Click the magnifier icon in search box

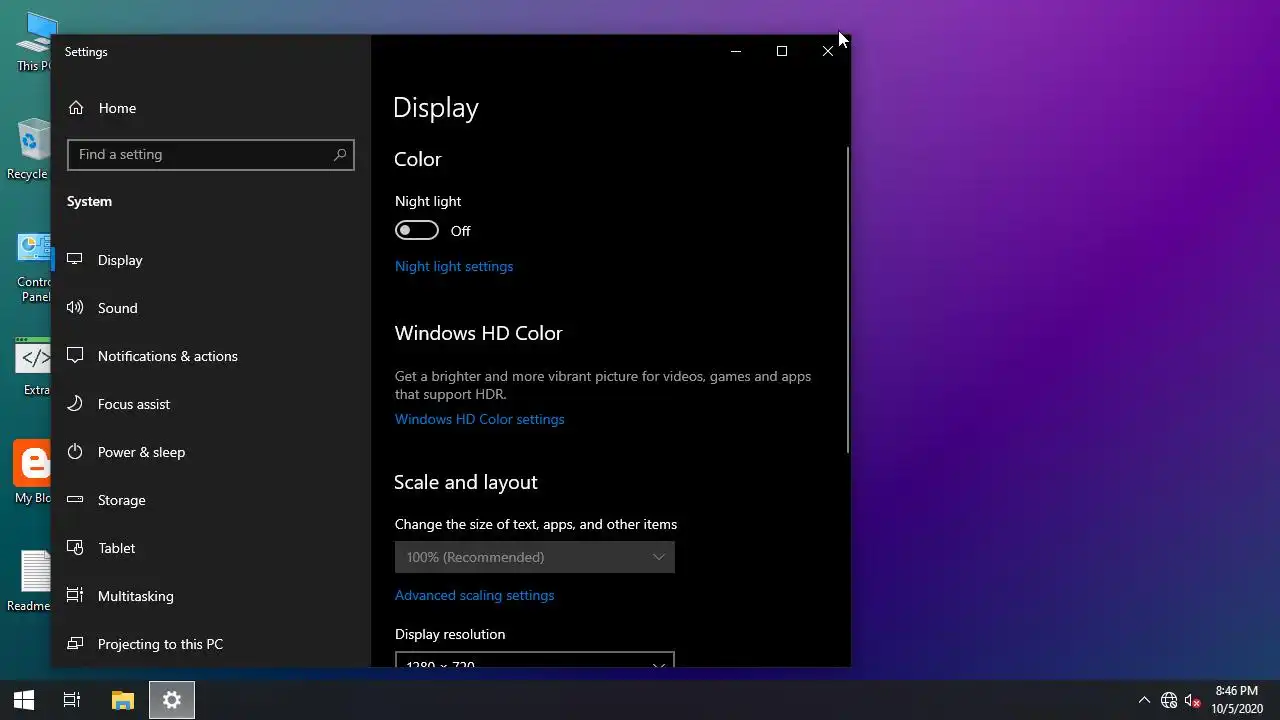tap(340, 154)
